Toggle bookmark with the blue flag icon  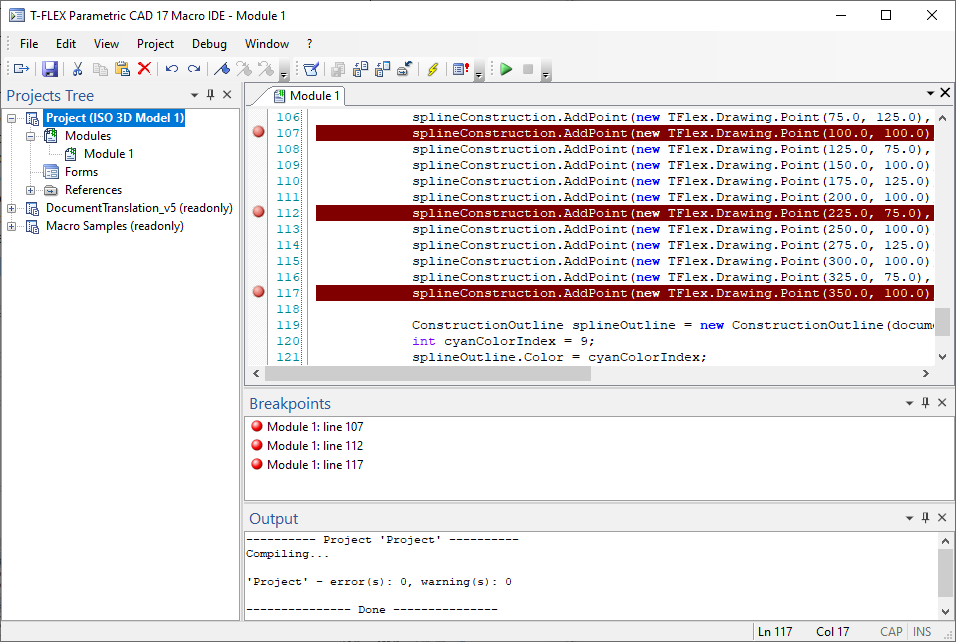(222, 69)
